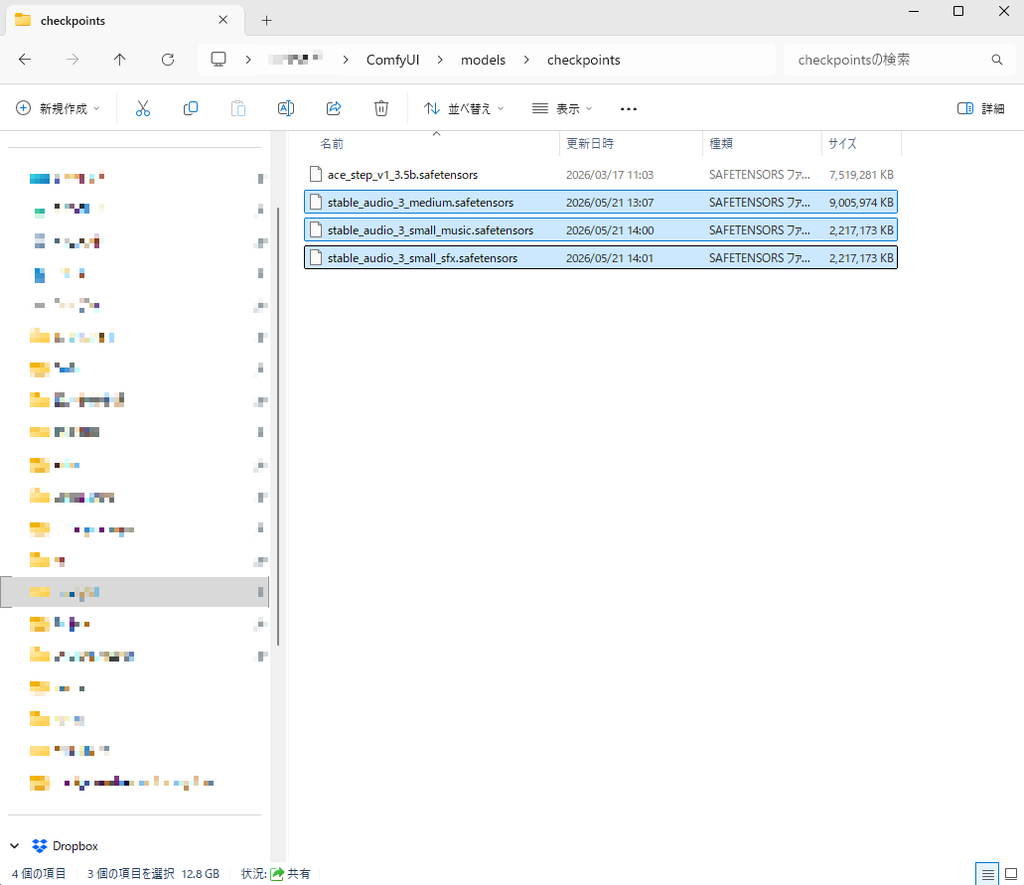Select stable_audio_3_small_sfx.safetensors file name
This screenshot has height=885, width=1024.
[x=423, y=258]
